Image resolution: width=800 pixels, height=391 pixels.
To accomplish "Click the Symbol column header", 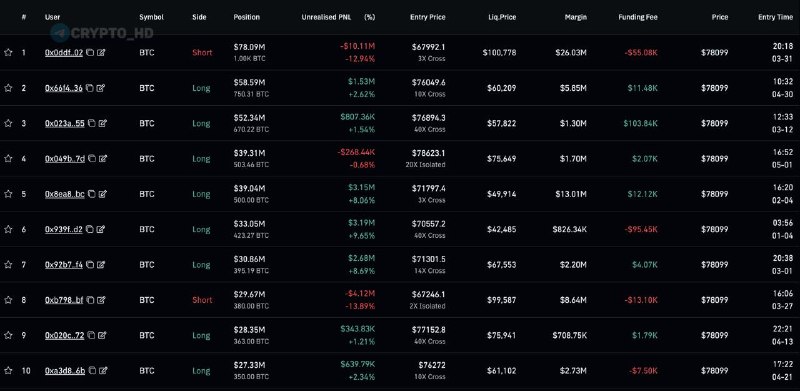I will 151,17.
